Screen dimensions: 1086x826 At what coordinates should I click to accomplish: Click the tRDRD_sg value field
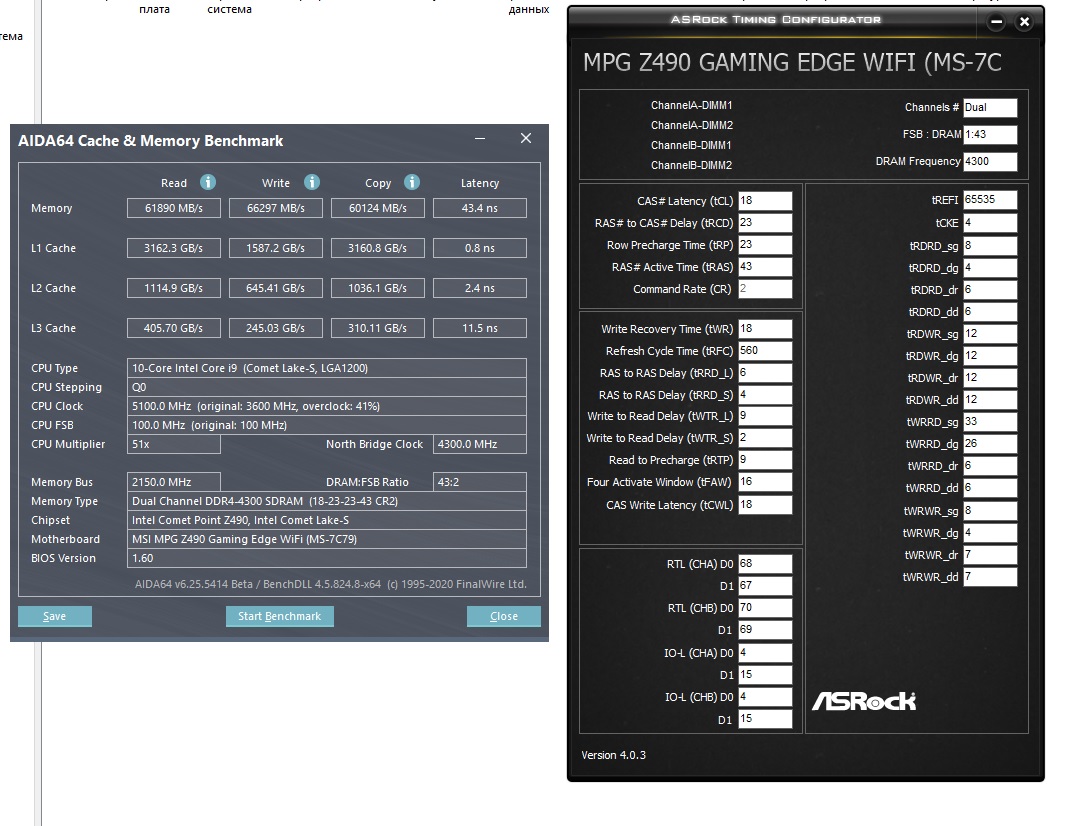point(990,246)
